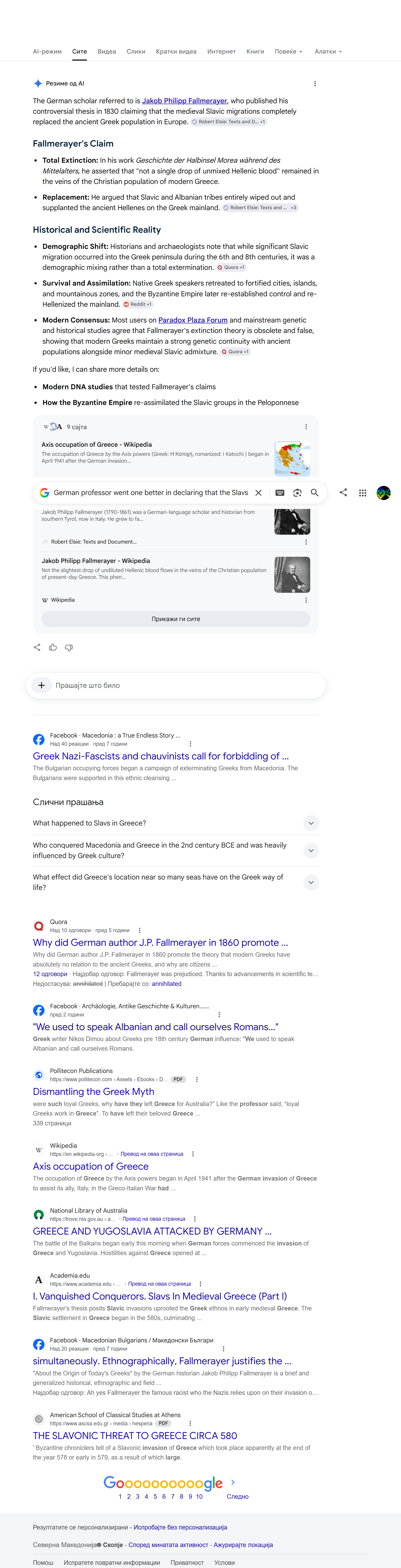Open the 'Интернет' tab
This screenshot has width=401, height=1568.
(221, 52)
